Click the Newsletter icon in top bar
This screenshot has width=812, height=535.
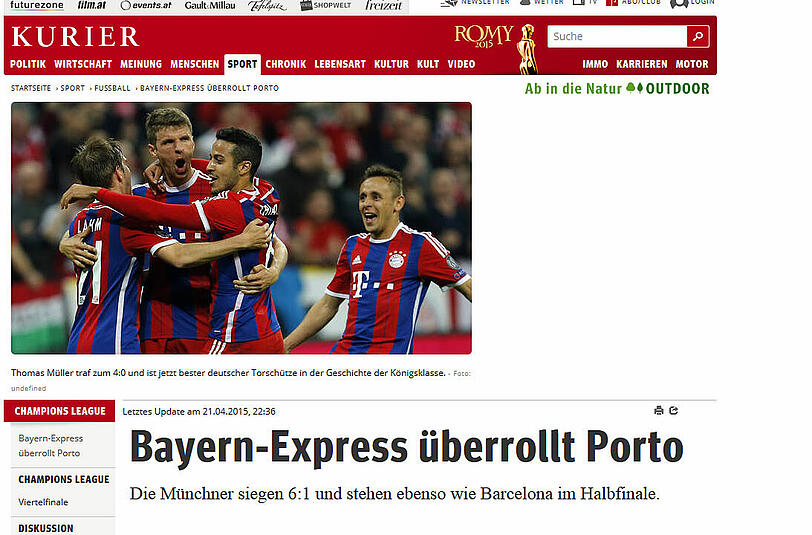click(x=450, y=3)
